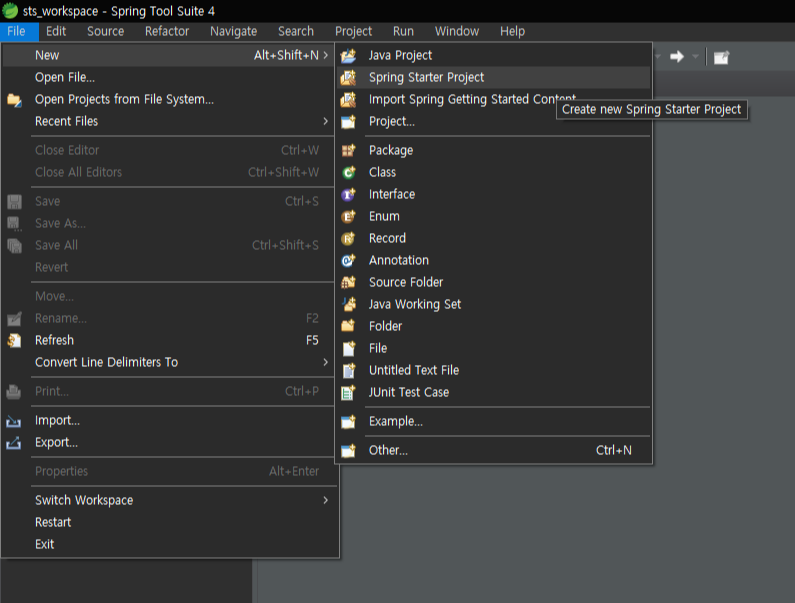Click the Folder icon in New submenu
795x603 pixels.
point(348,326)
